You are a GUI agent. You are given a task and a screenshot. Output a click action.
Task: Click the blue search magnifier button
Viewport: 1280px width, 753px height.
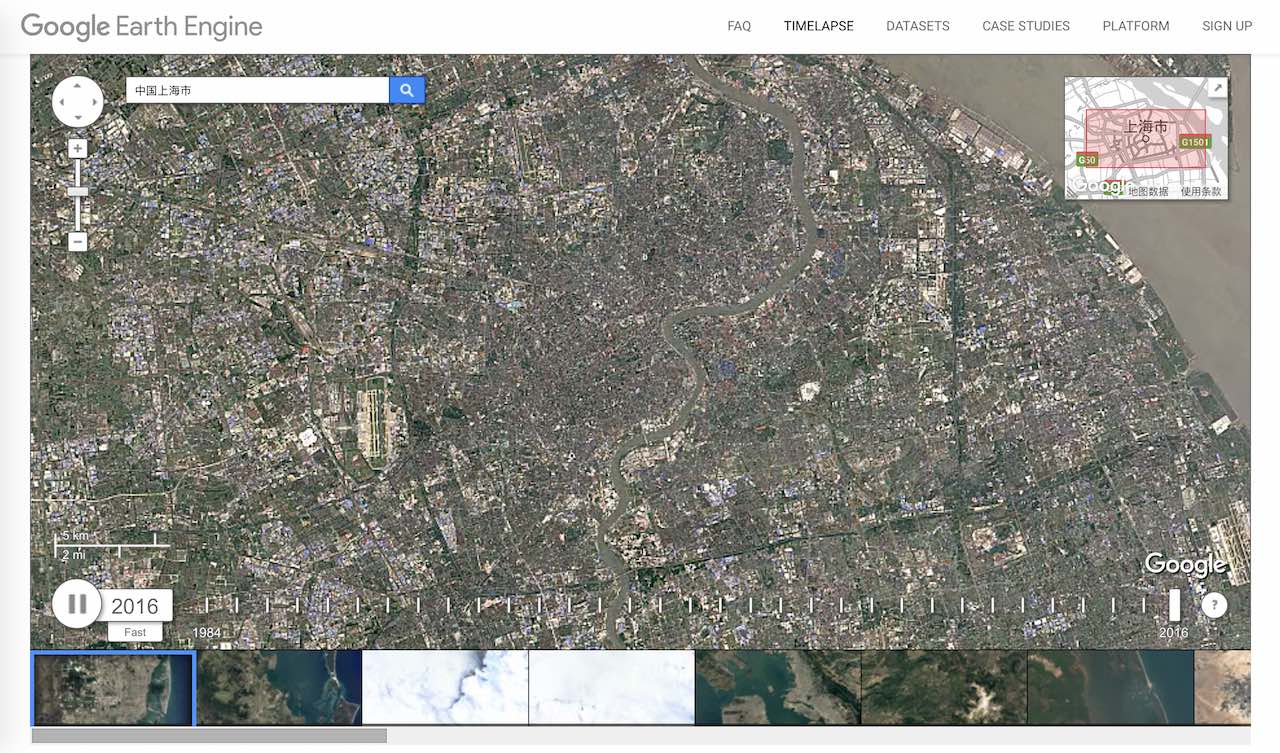pos(407,90)
